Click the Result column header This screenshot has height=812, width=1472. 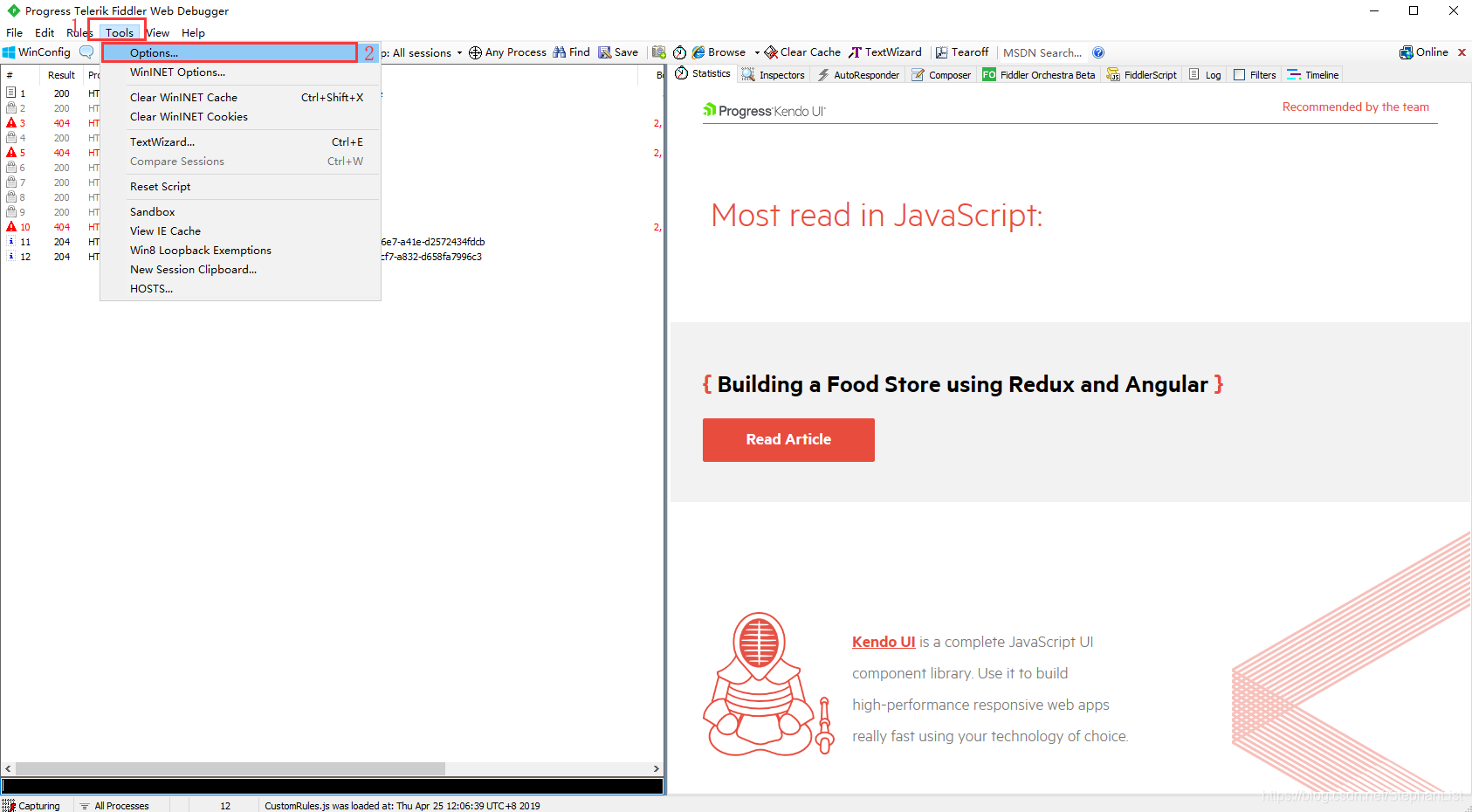pyautogui.click(x=62, y=75)
